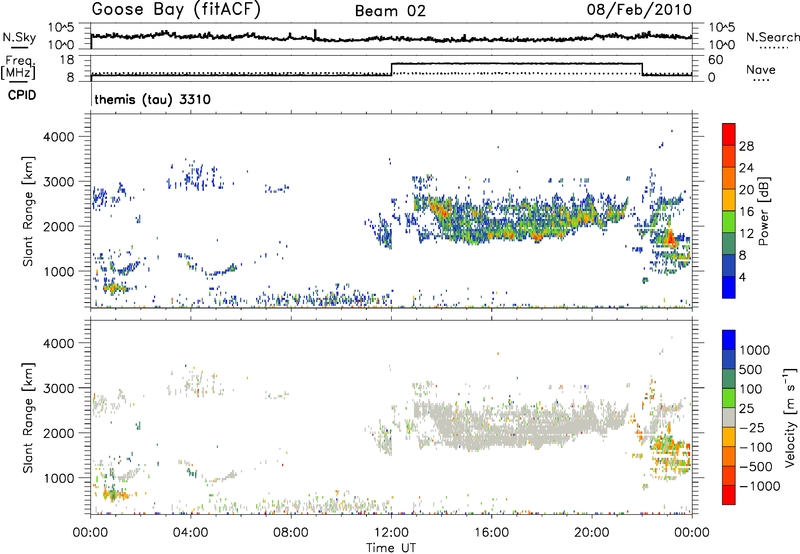The height and width of the screenshot is (554, 800).
Task: Click the "4000" tick in the power panel
Action: pyautogui.click(x=58, y=137)
